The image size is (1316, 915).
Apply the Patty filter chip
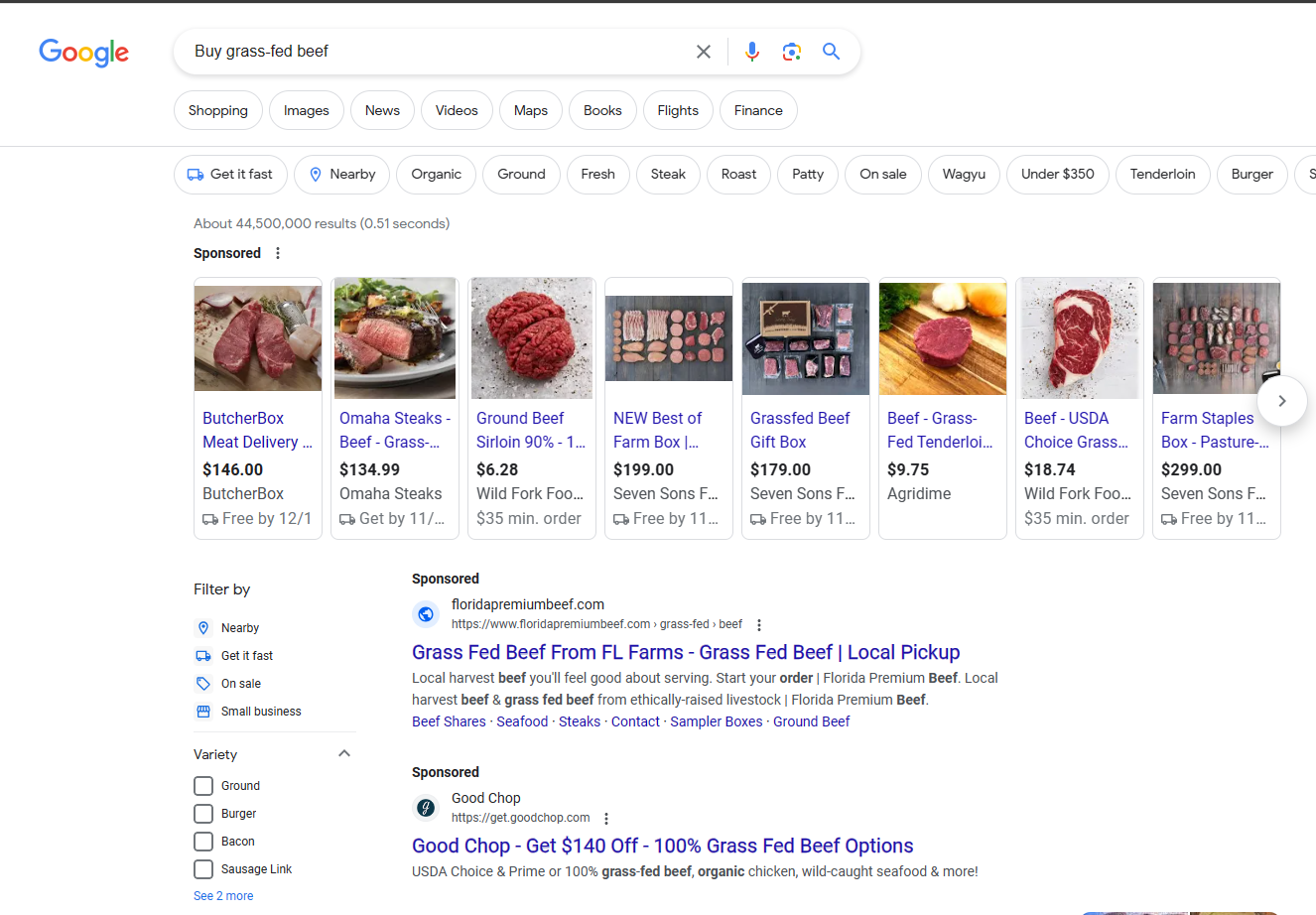point(808,175)
